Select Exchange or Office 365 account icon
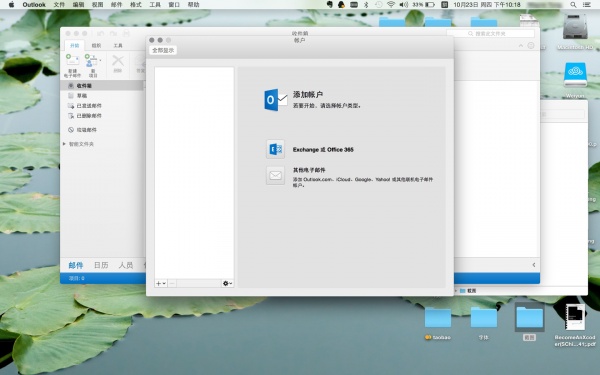Image resolution: width=600 pixels, height=375 pixels. tap(275, 149)
